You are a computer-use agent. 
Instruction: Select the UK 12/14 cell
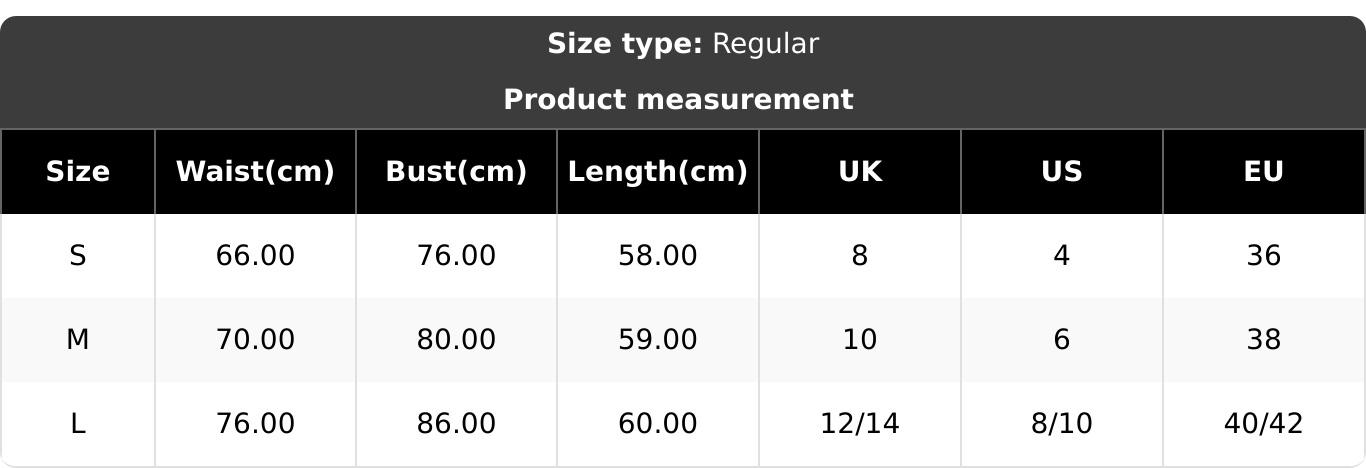point(860,424)
